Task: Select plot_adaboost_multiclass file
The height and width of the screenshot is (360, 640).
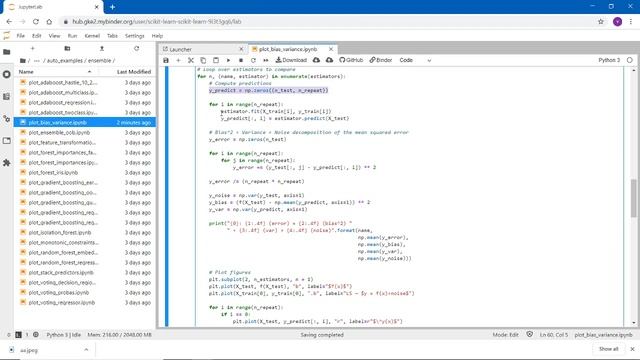Action: [85, 93]
